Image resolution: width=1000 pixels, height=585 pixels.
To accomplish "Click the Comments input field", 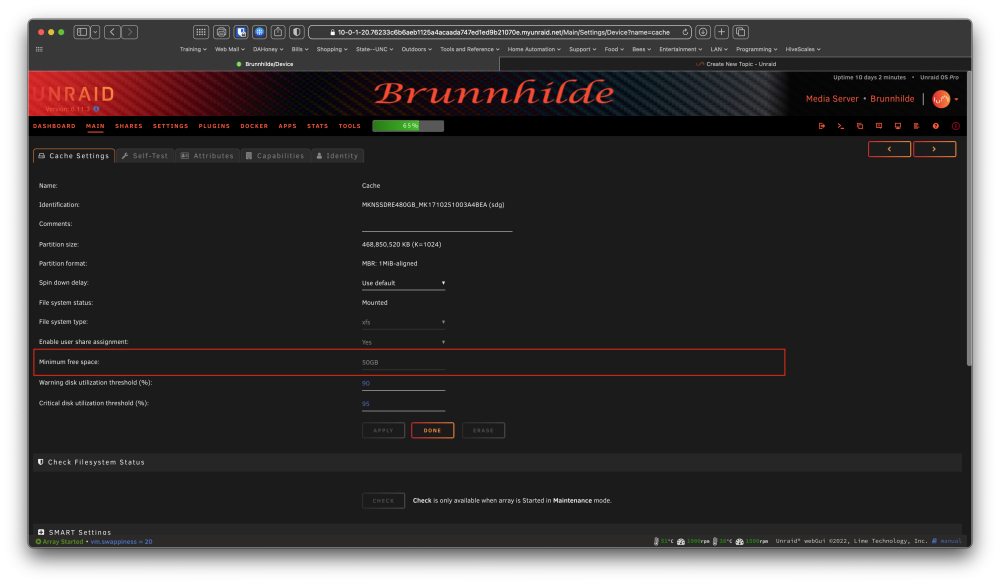I will pyautogui.click(x=437, y=225).
